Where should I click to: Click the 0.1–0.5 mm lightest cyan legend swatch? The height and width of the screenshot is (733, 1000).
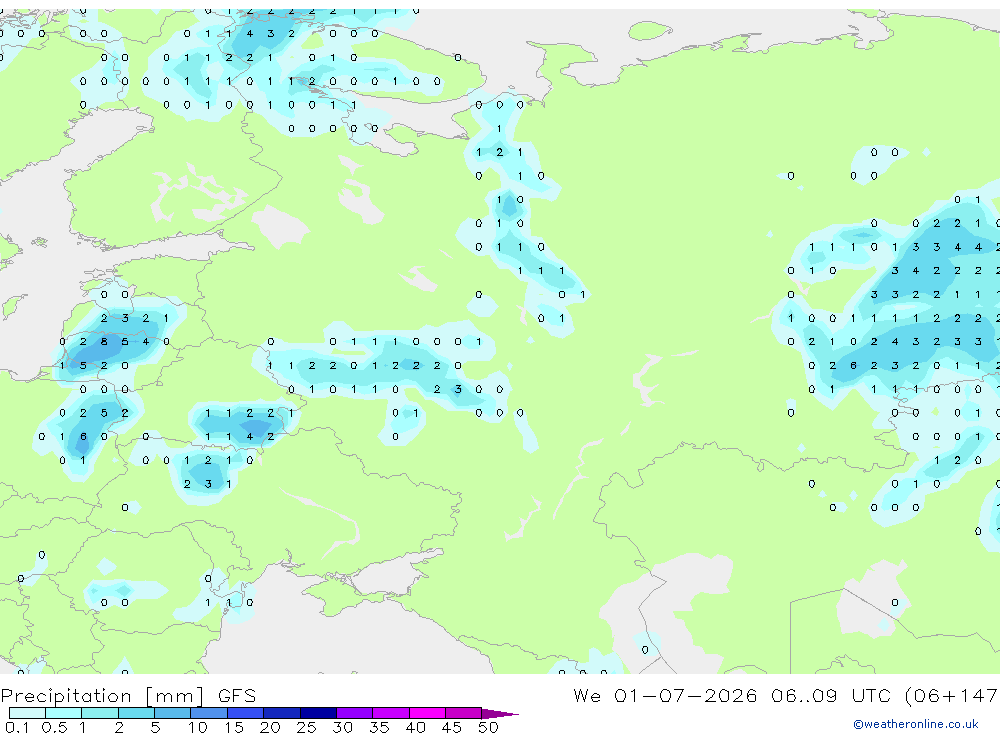coord(27,713)
